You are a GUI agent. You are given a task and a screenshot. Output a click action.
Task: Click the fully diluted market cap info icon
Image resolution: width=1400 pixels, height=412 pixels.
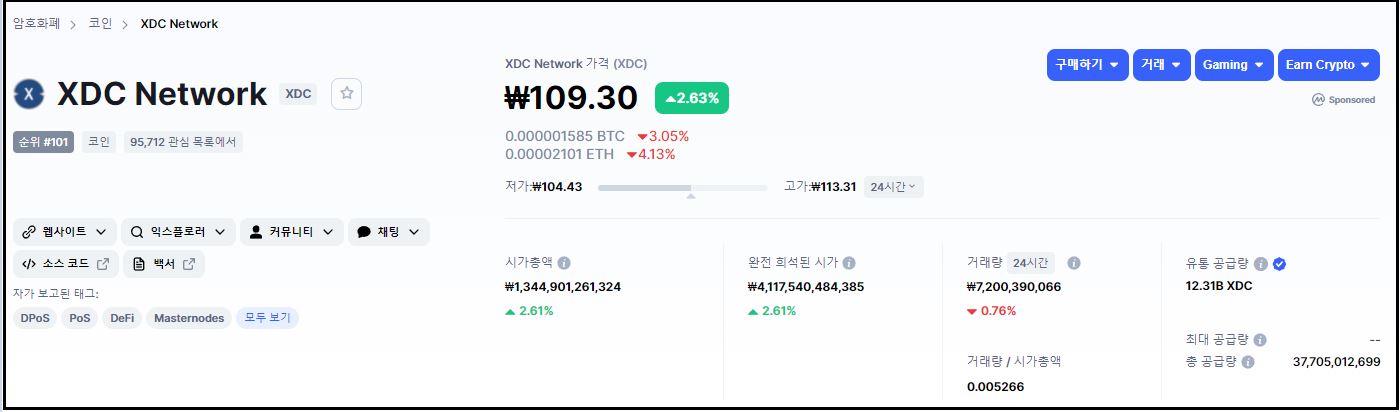[849, 263]
